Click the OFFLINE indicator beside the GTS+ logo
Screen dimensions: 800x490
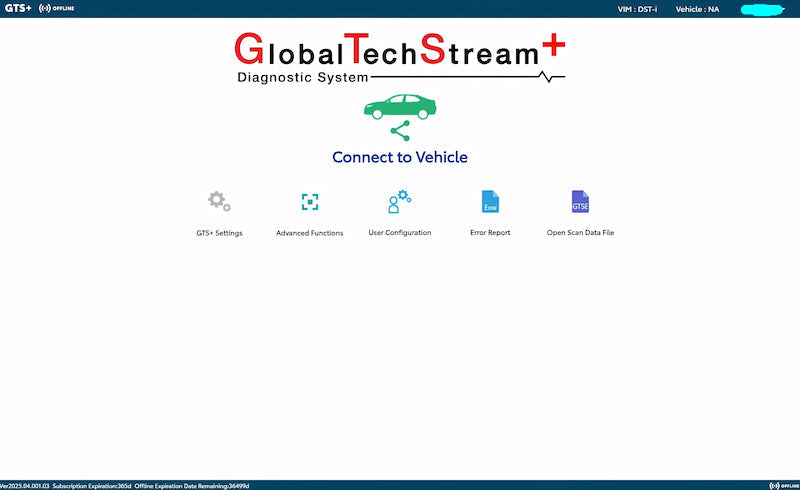pos(57,8)
